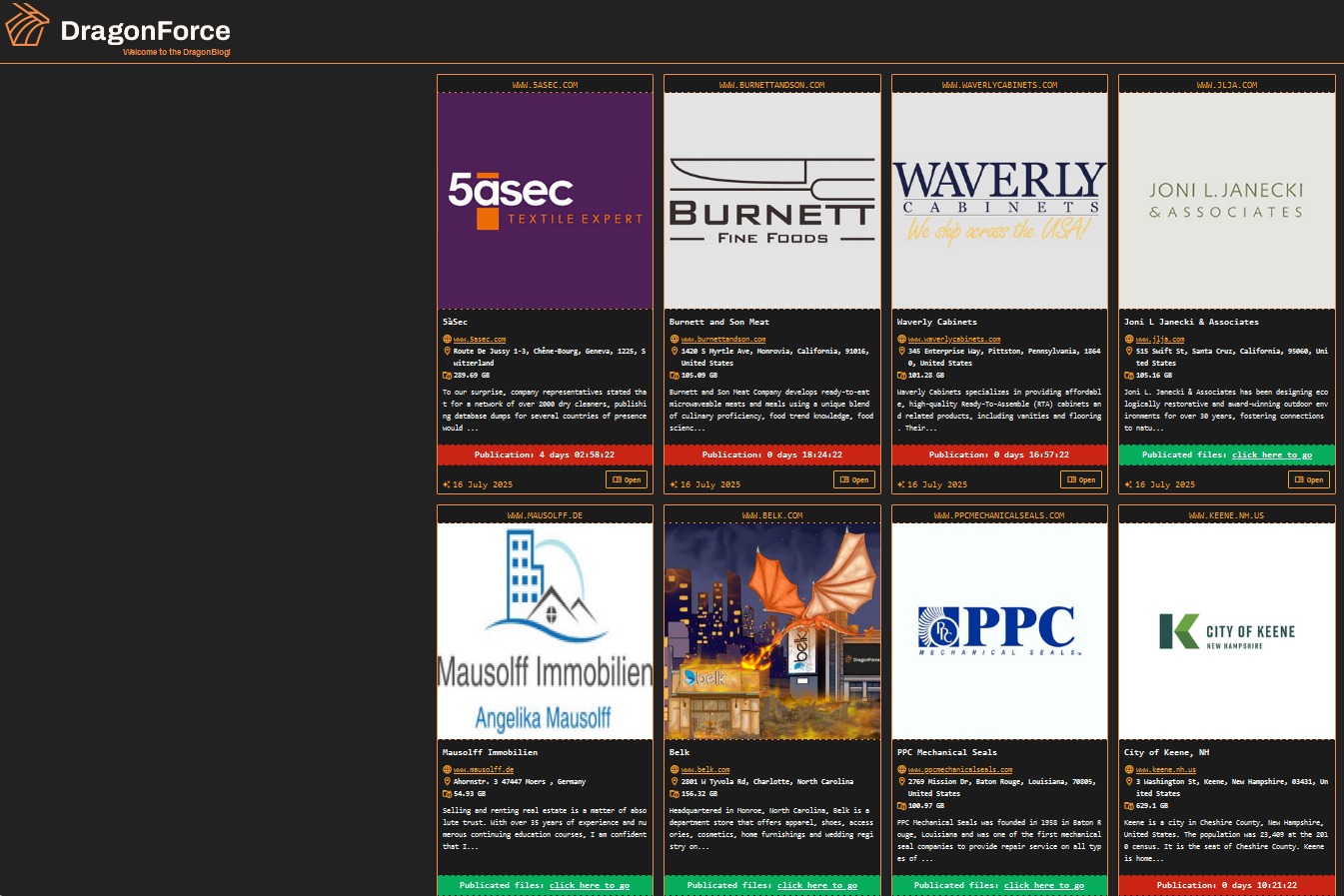Click the location pin on the PPC Mechanical Seals card
This screenshot has height=896, width=1344.
pos(901,782)
